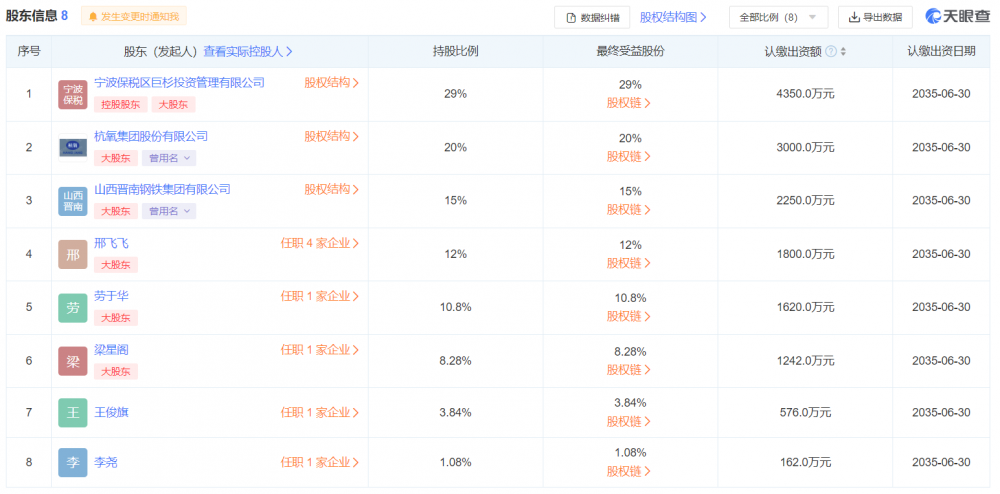
Task: Click the help icon beside 认缴出资额
Action: [x=831, y=52]
